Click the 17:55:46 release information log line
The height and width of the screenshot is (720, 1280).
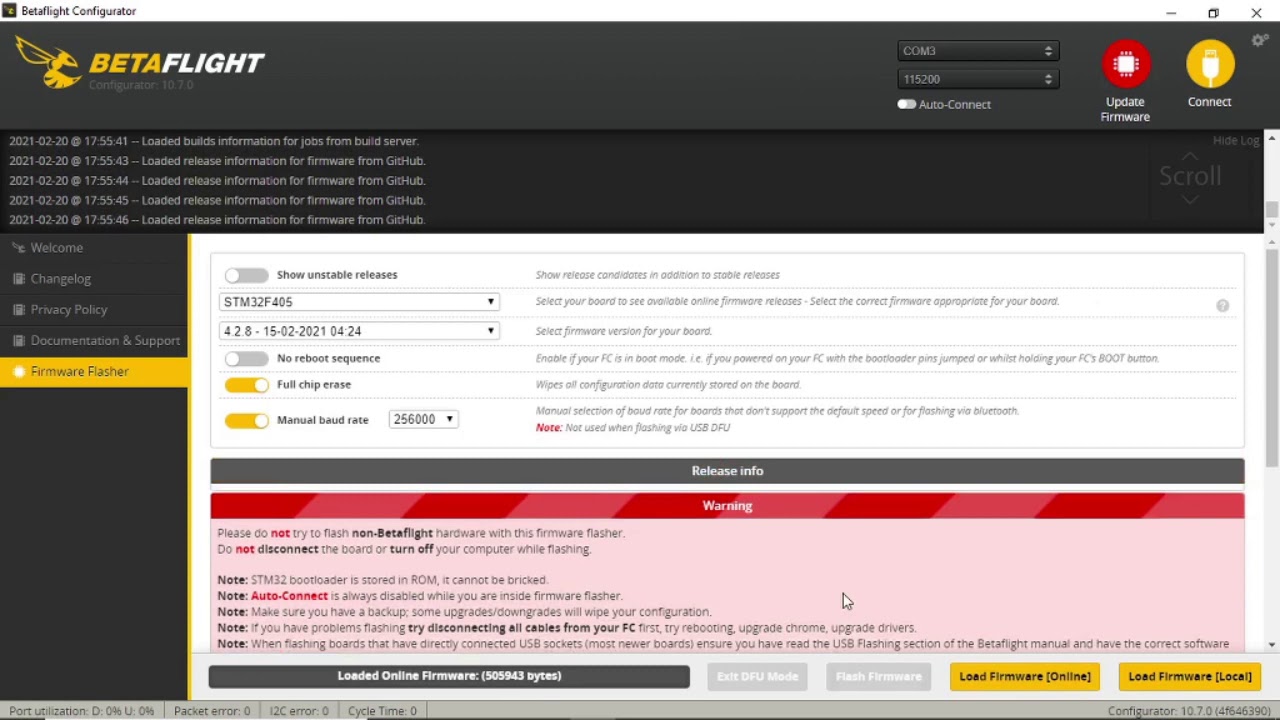217,220
